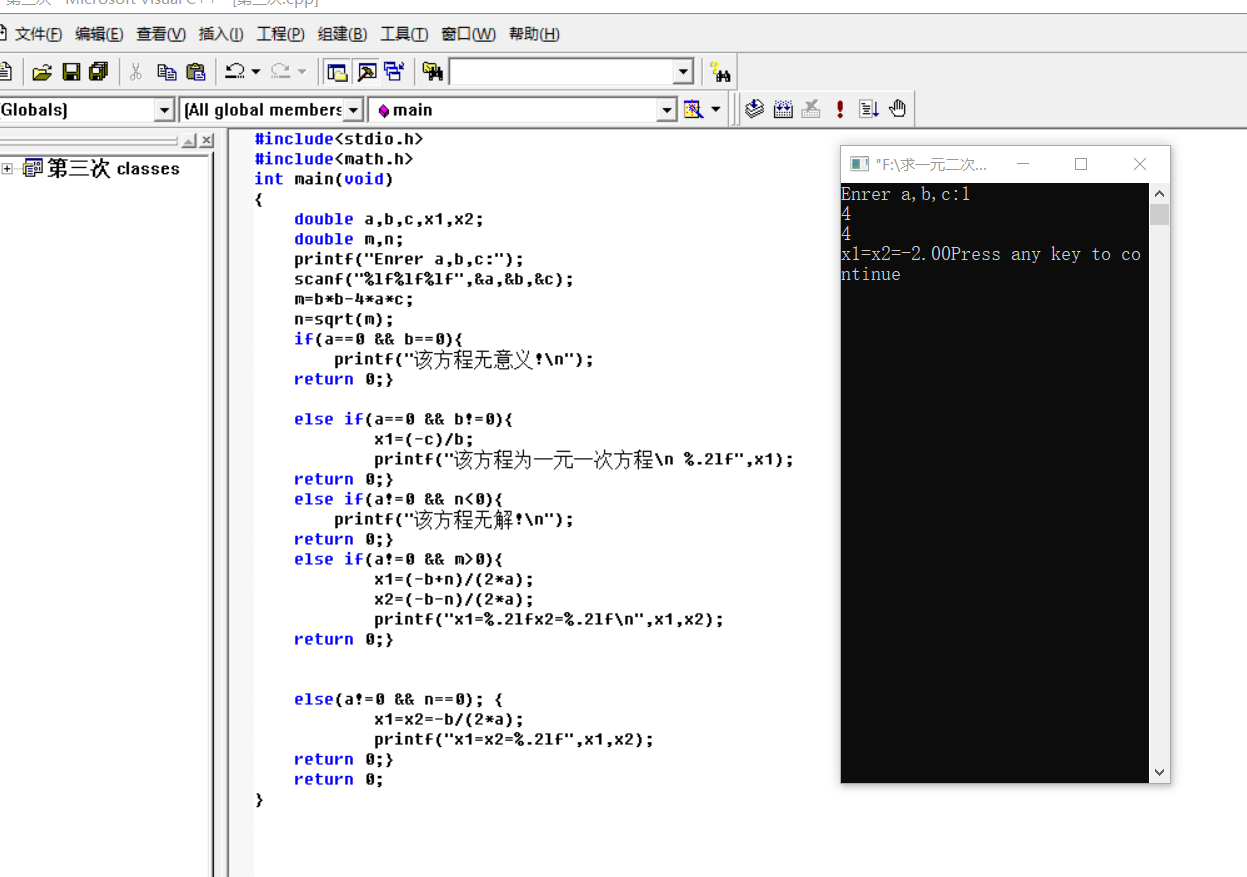This screenshot has height=877, width=1247.
Task: Click console output text "x1=x2=-2.00"
Action: (896, 254)
